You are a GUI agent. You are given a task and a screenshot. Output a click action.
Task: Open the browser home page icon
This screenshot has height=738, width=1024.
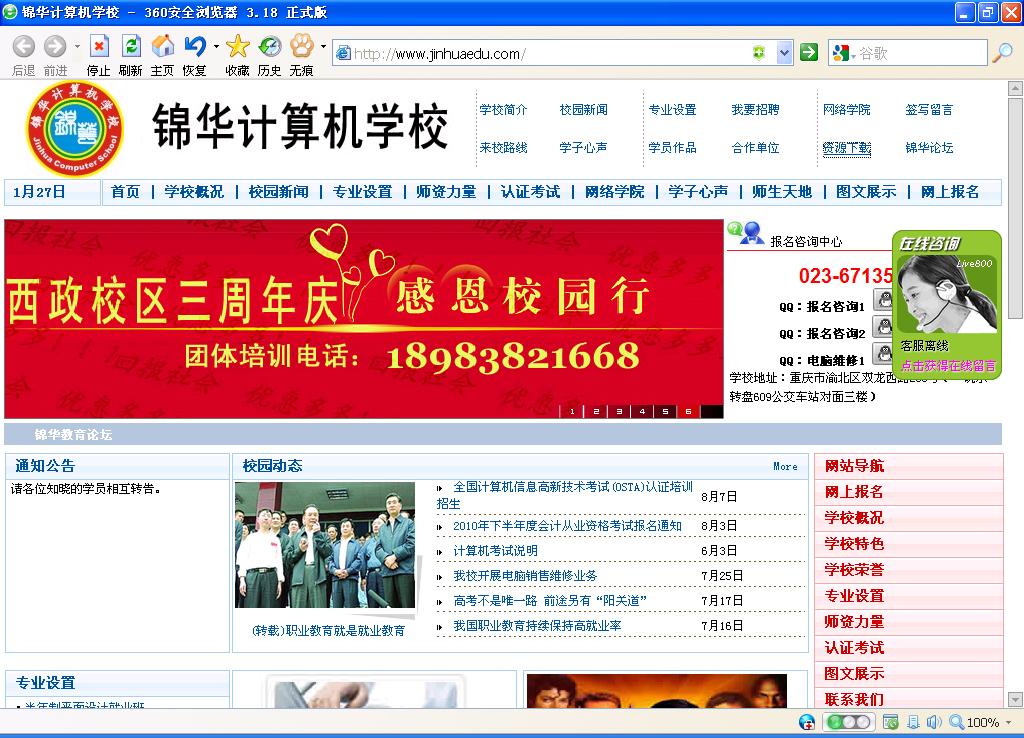[x=163, y=47]
